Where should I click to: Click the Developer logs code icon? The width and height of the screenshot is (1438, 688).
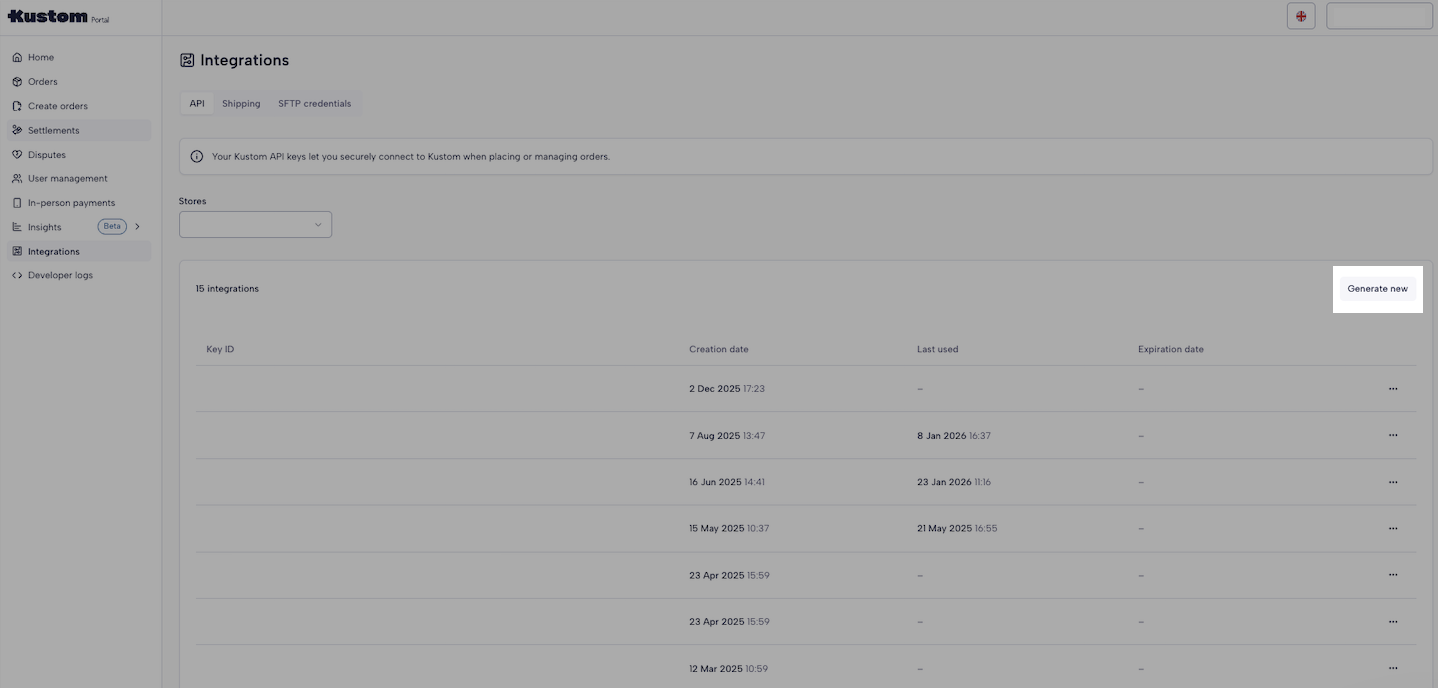(17, 275)
